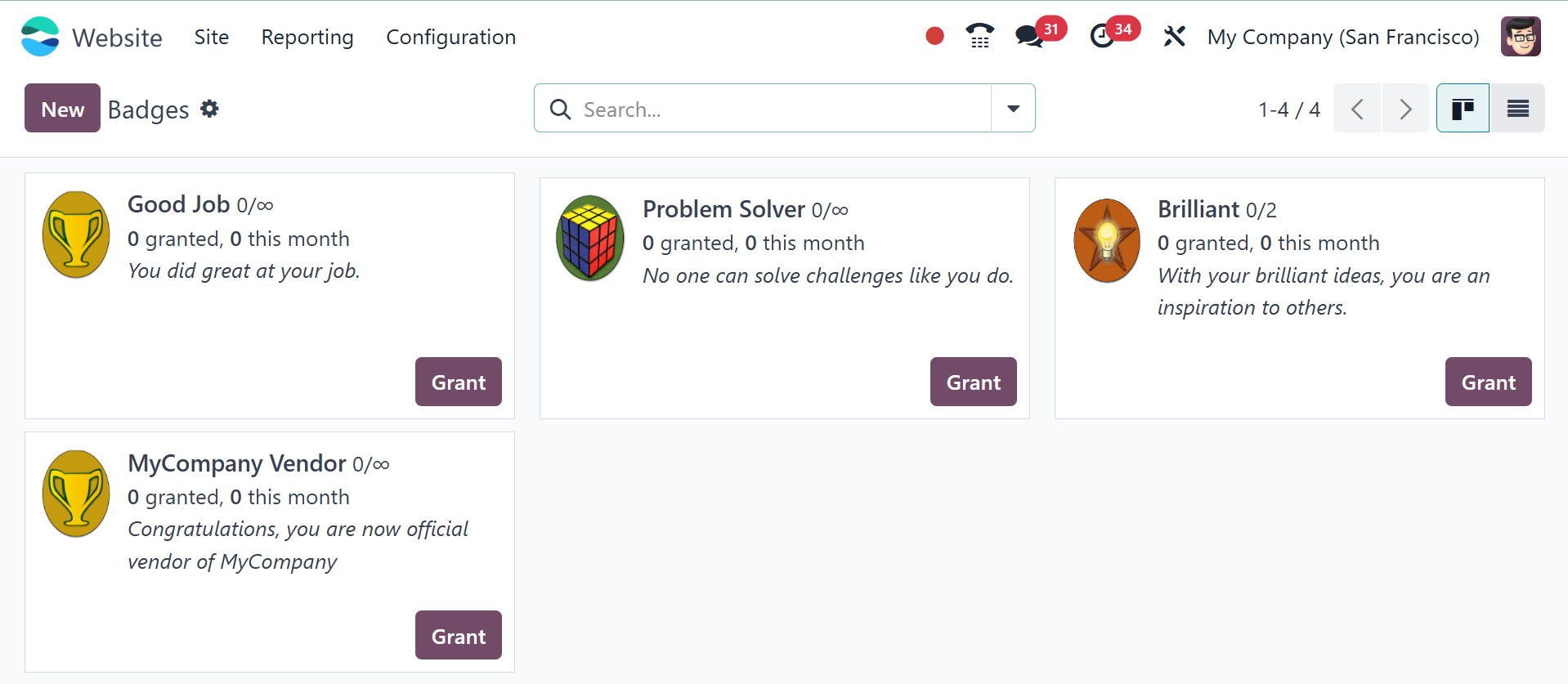Click the Brilliant badge star thumbnail
The width and height of the screenshot is (1568, 684).
[1106, 240]
